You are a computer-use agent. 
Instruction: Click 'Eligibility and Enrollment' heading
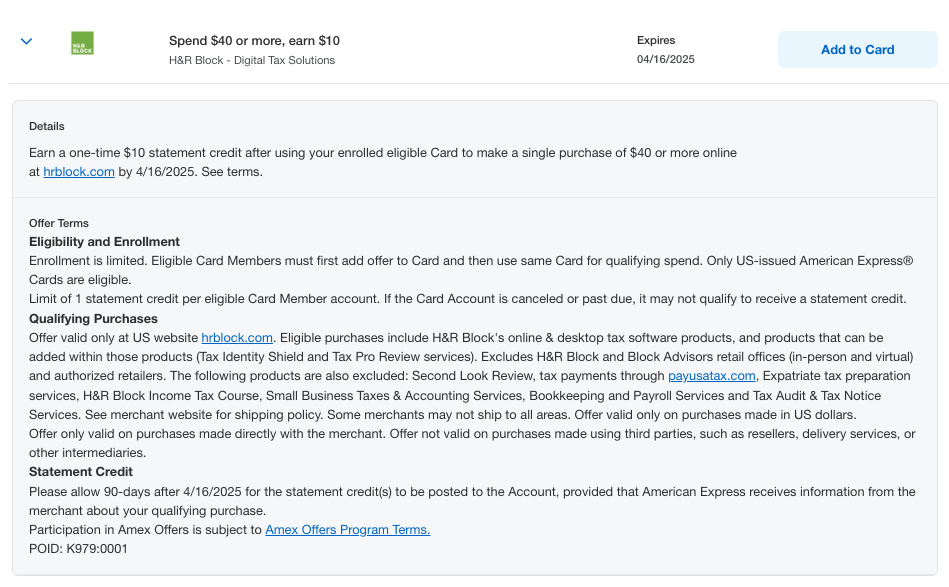click(104, 242)
